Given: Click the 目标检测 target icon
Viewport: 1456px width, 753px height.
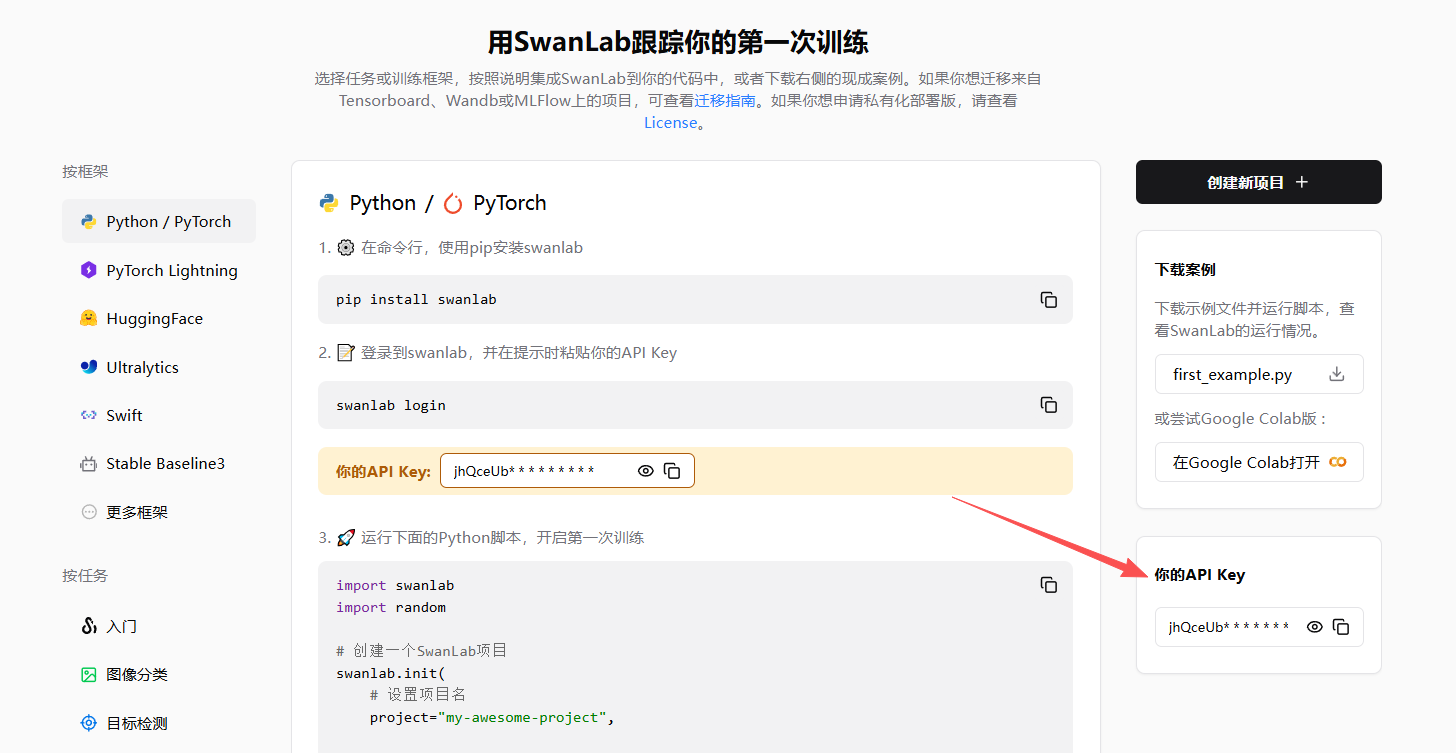Looking at the screenshot, I should [88, 723].
